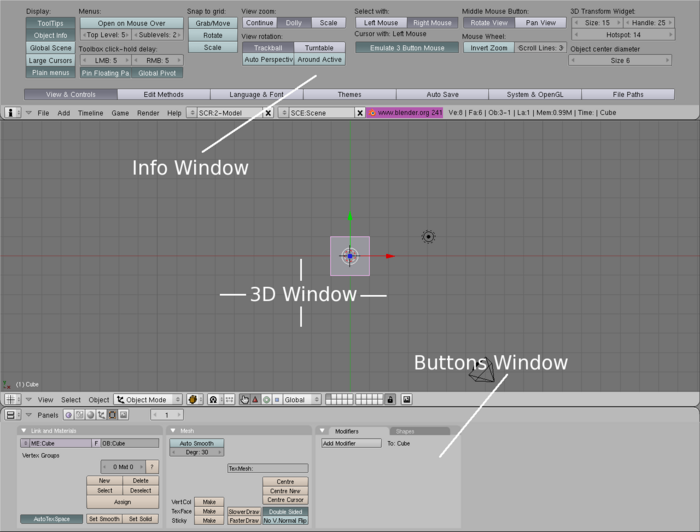
Task: Toggle Emulate 3 Button Mouse
Action: click(407, 48)
